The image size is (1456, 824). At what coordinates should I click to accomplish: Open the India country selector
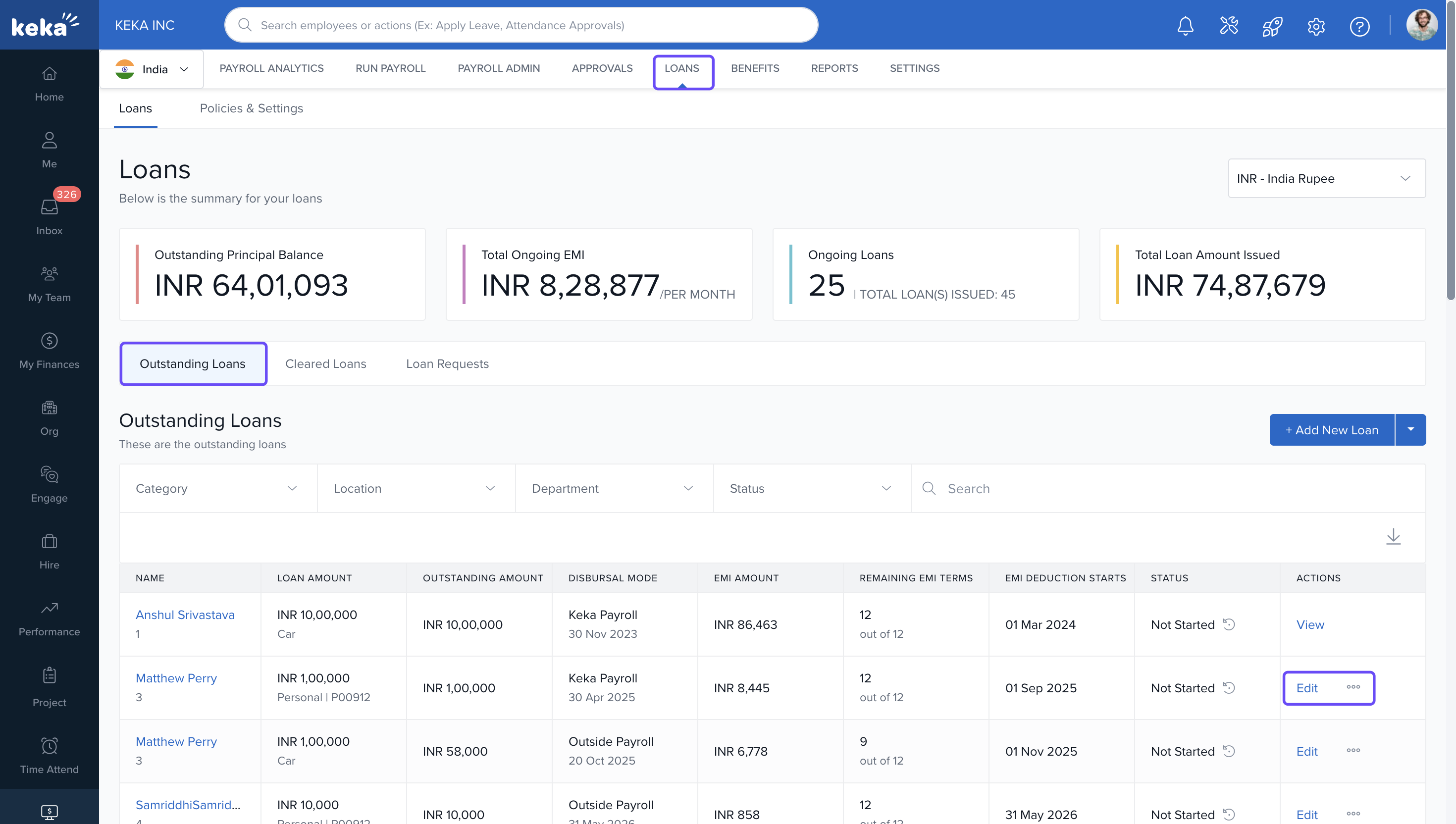152,69
